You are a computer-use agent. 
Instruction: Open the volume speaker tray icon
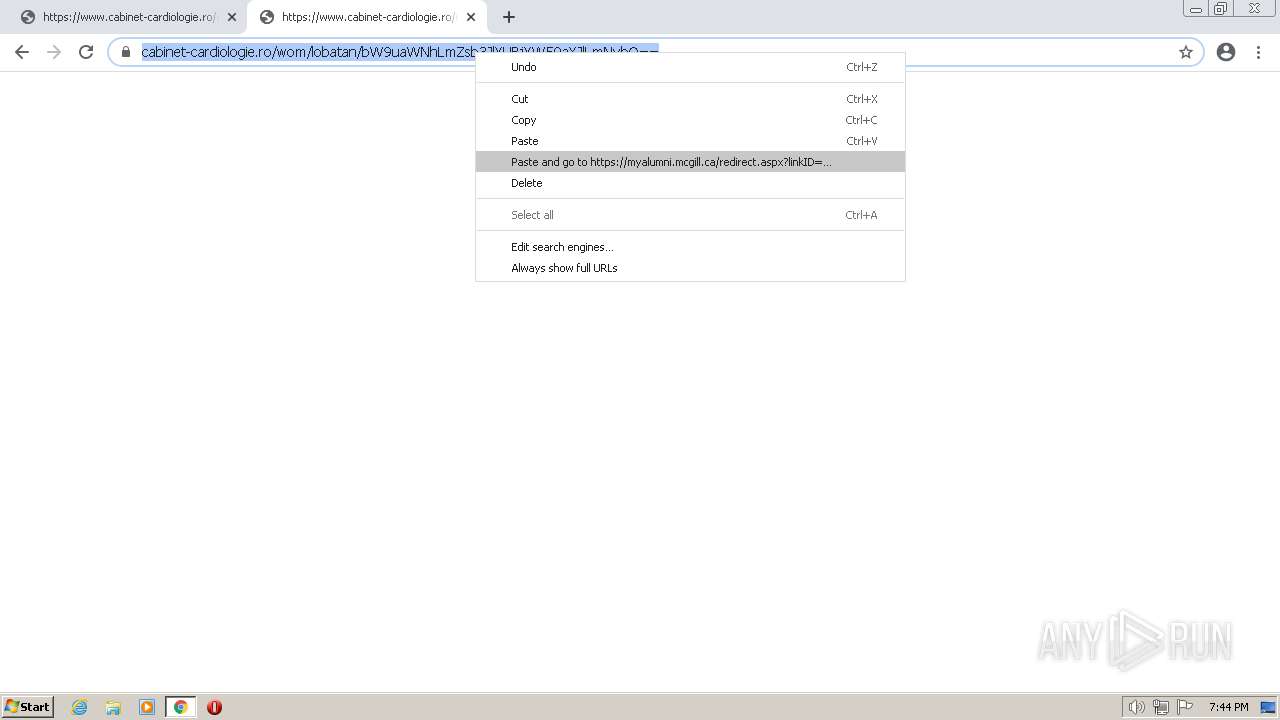[x=1136, y=707]
